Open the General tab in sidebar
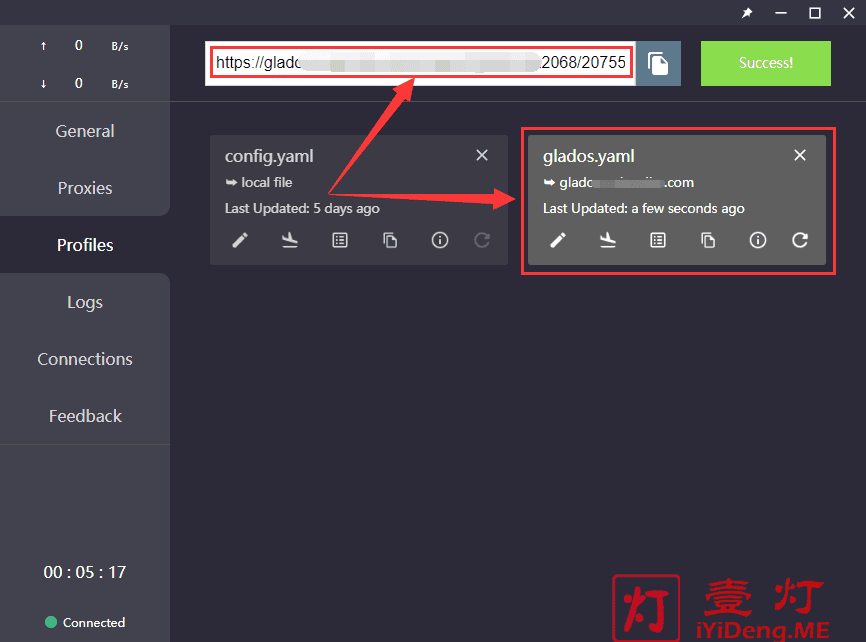 pos(85,131)
